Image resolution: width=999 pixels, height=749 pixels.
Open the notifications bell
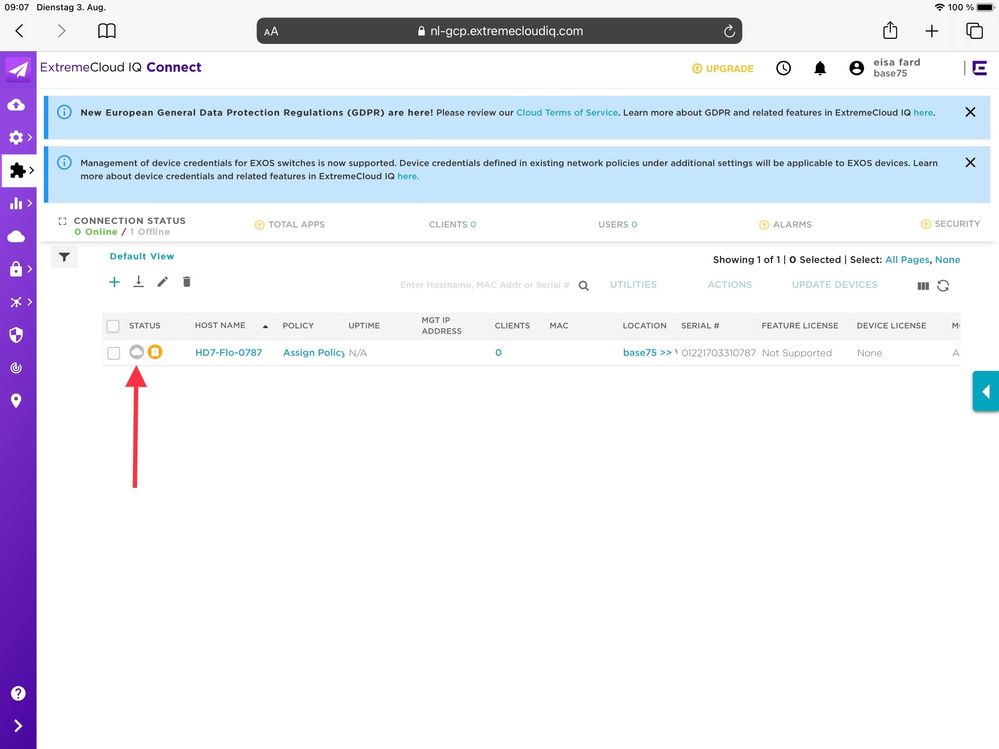pyautogui.click(x=820, y=68)
